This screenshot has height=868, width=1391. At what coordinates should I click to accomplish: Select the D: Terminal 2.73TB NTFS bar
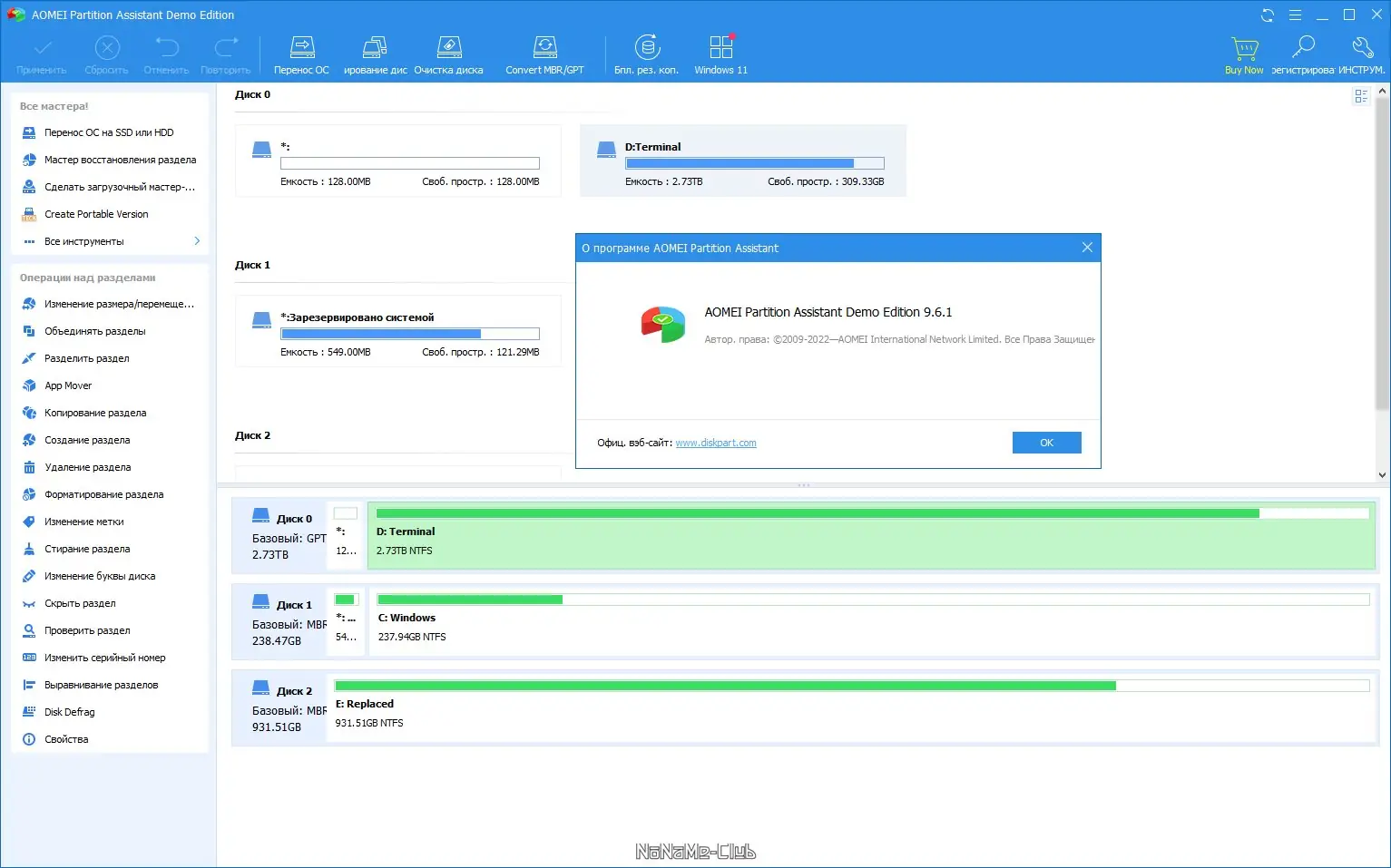click(871, 536)
